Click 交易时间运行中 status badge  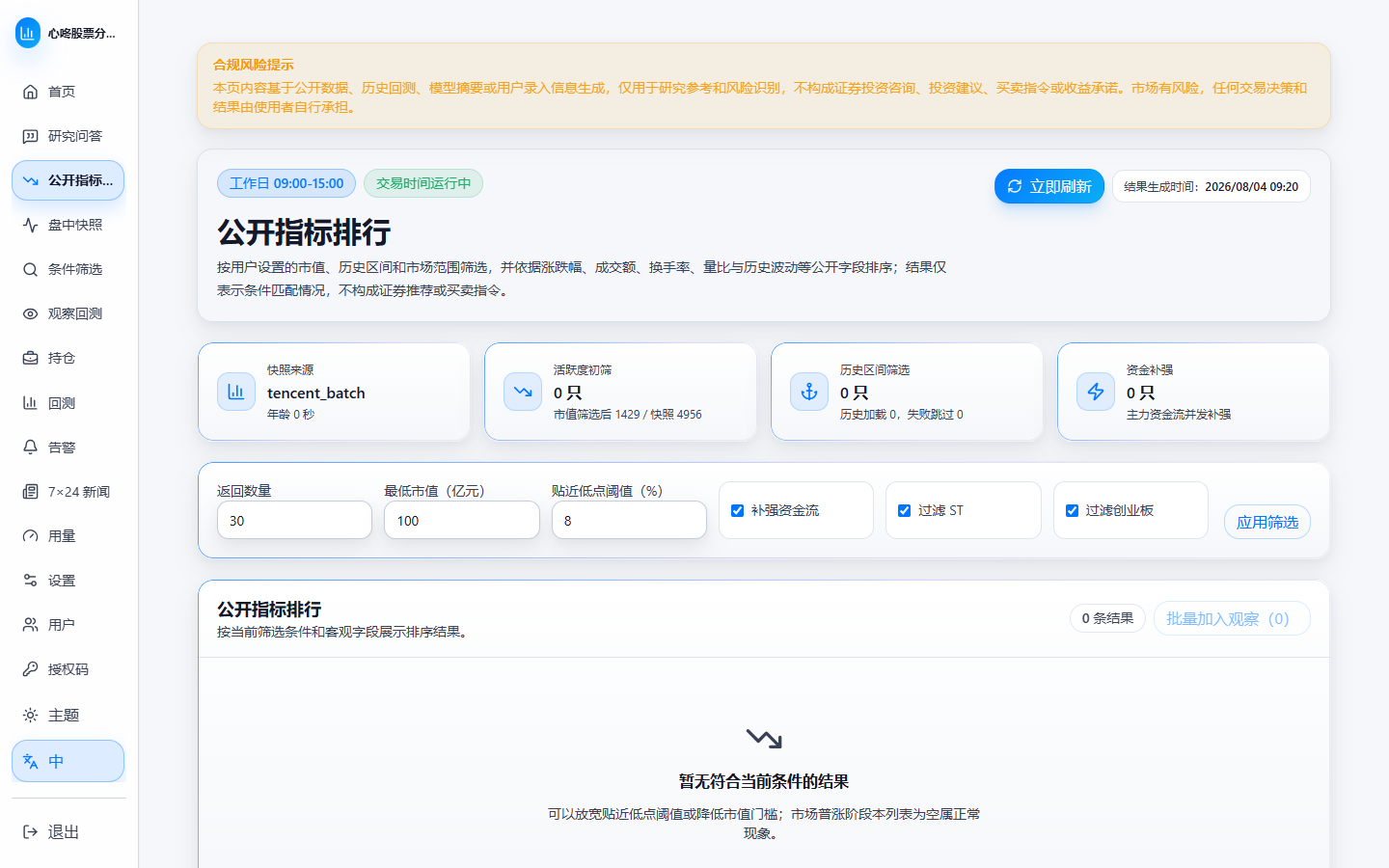(423, 183)
